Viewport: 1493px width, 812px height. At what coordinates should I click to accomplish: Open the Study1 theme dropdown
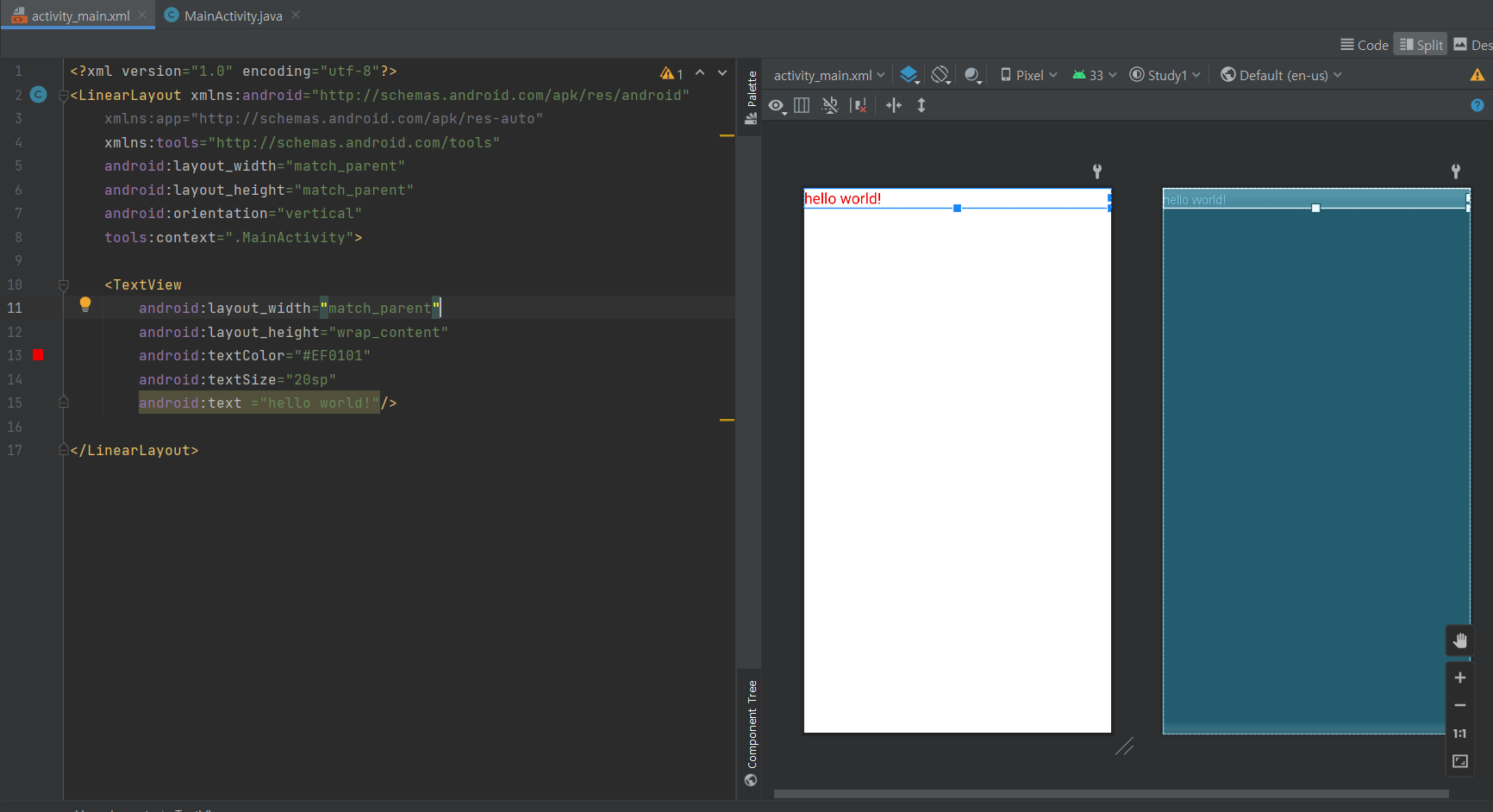tap(1165, 75)
